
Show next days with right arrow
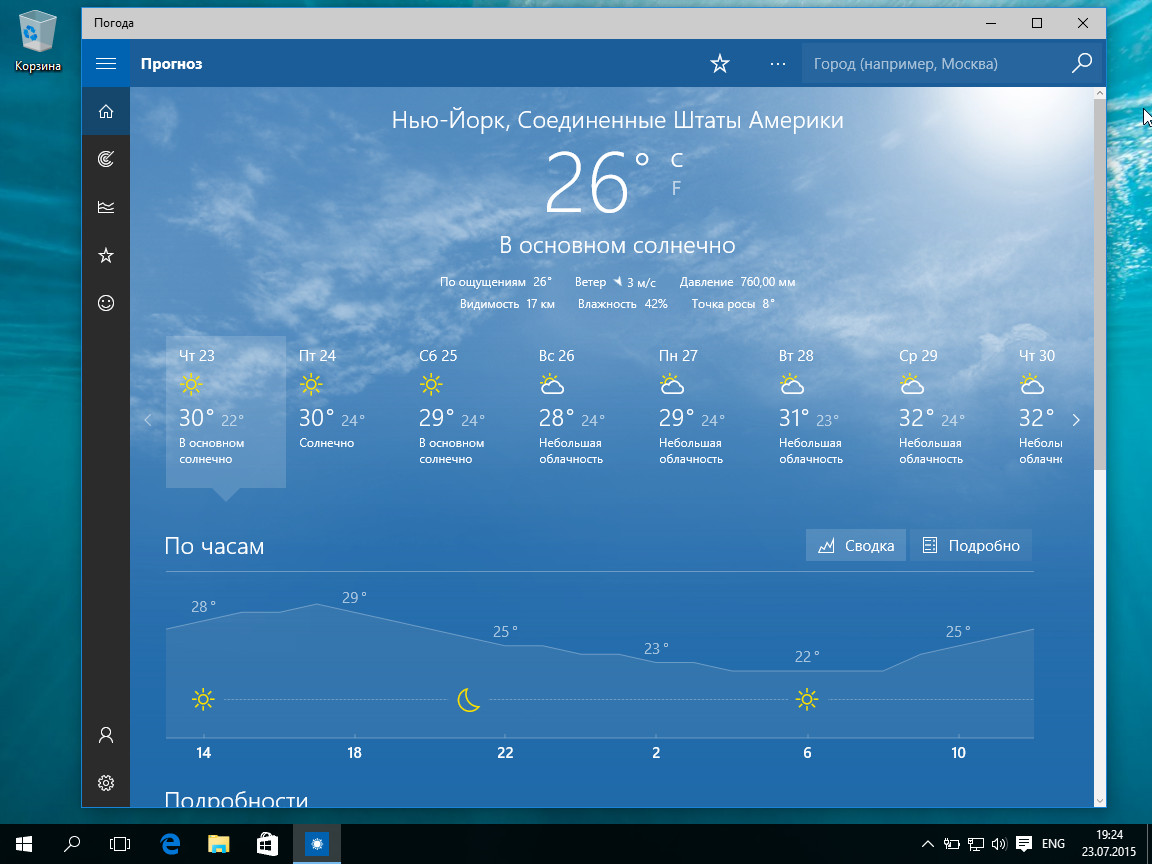coord(1076,420)
